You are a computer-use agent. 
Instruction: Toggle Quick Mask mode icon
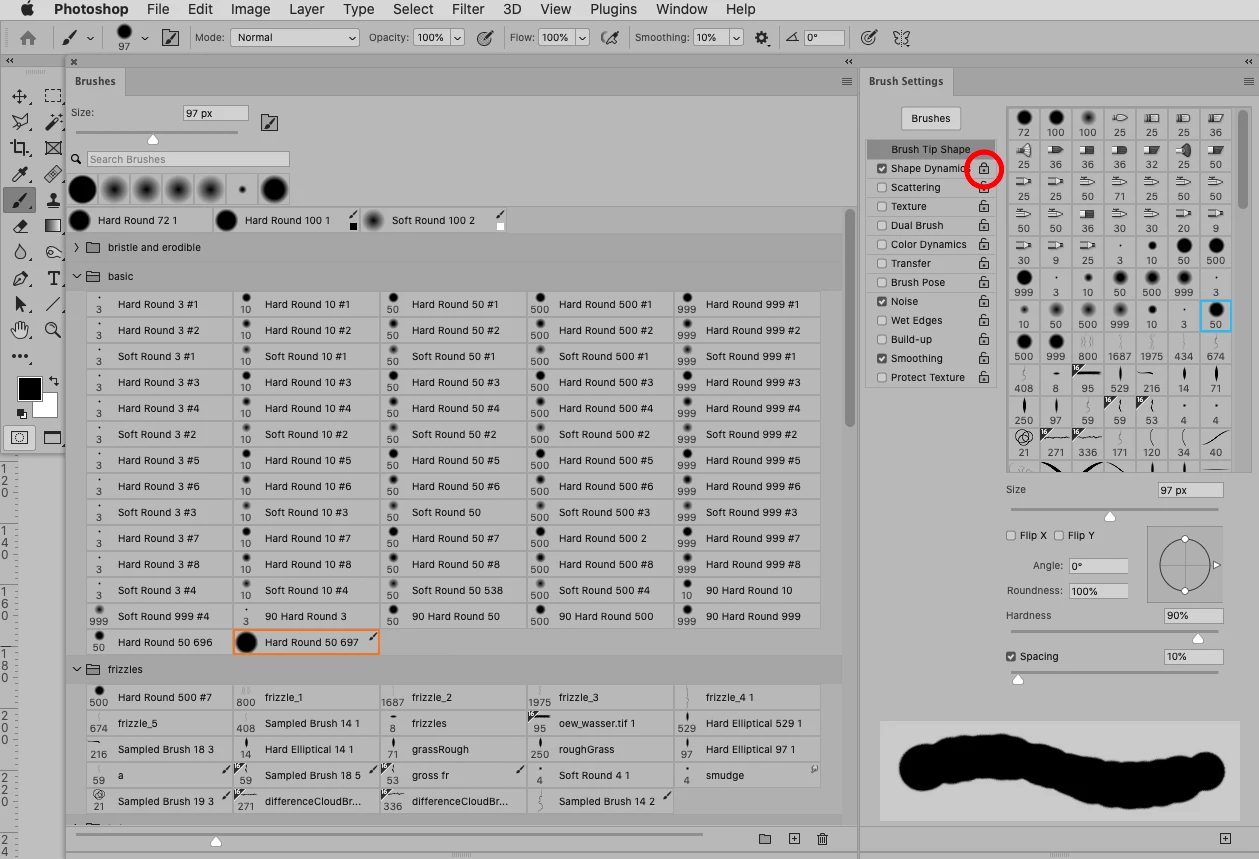(19, 437)
